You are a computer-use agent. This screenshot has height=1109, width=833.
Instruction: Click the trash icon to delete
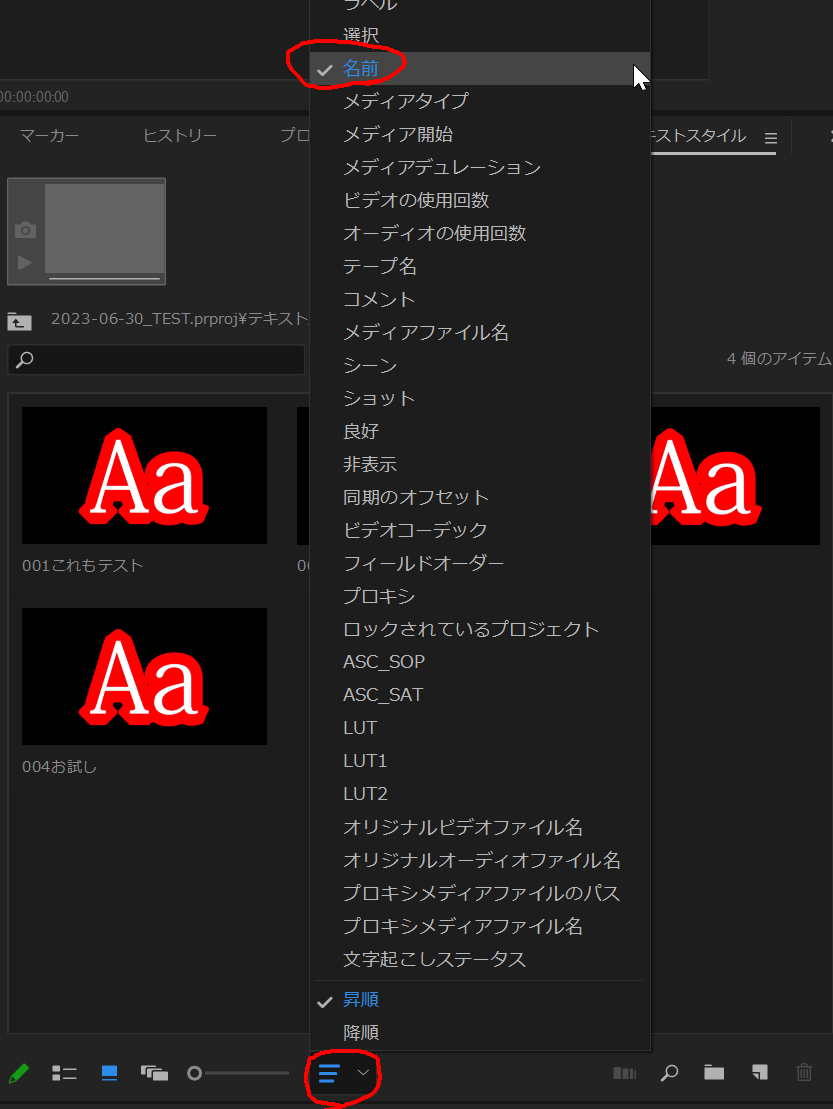tap(804, 1073)
